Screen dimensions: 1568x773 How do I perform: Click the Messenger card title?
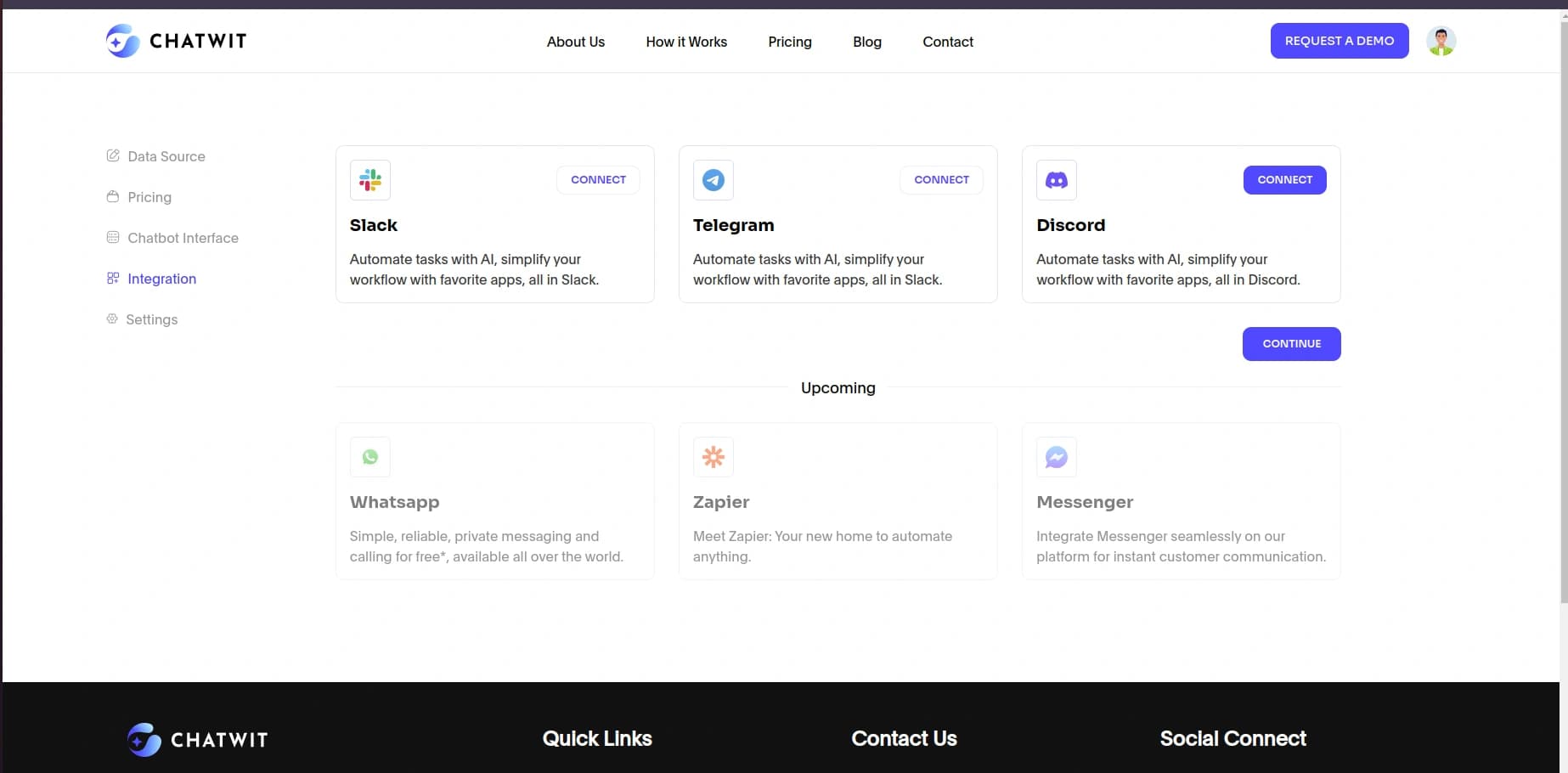tap(1085, 502)
